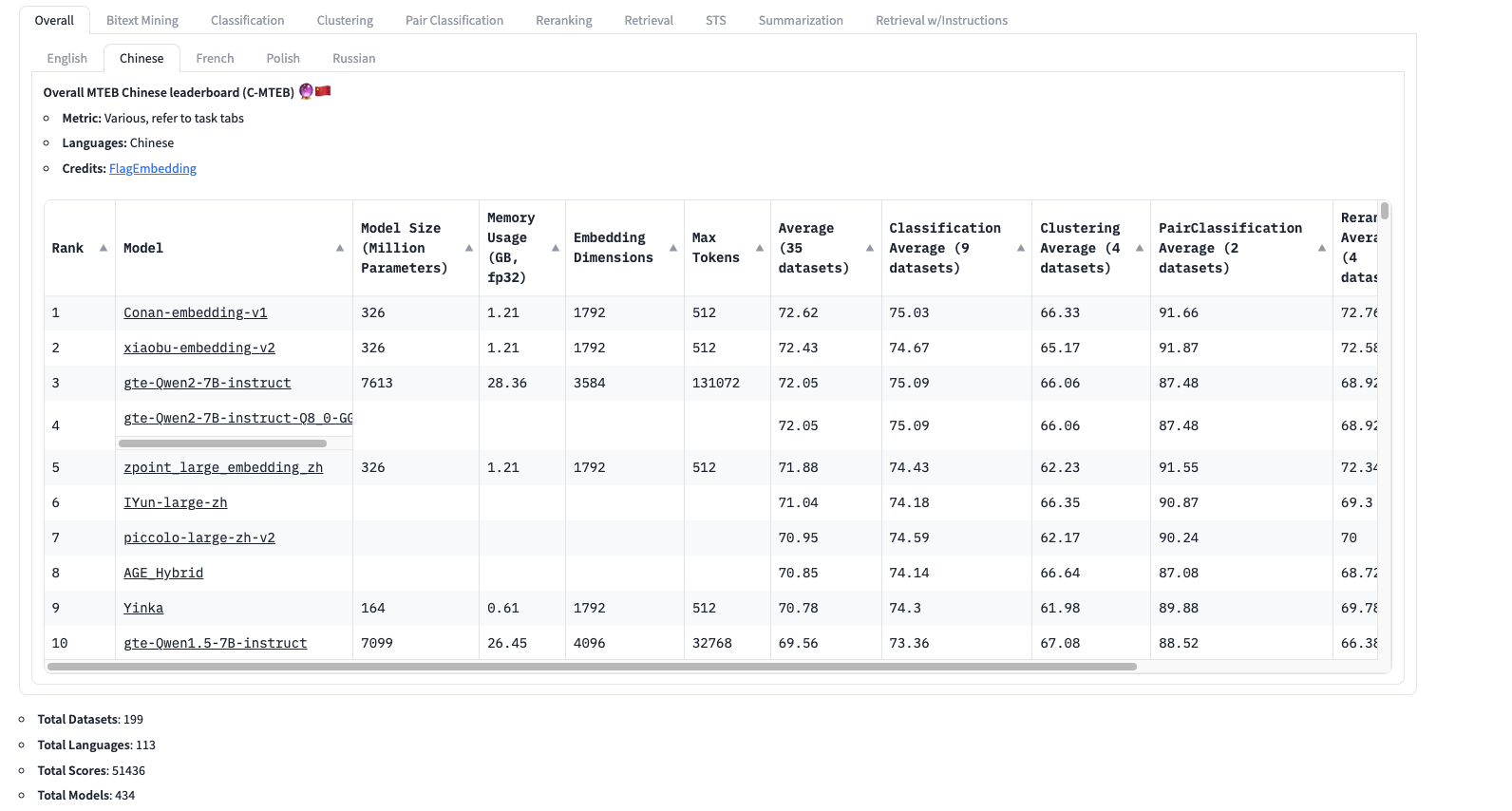Sort by Clustering Average column arrow
Image resolution: width=1512 pixels, height=811 pixels.
(1140, 248)
